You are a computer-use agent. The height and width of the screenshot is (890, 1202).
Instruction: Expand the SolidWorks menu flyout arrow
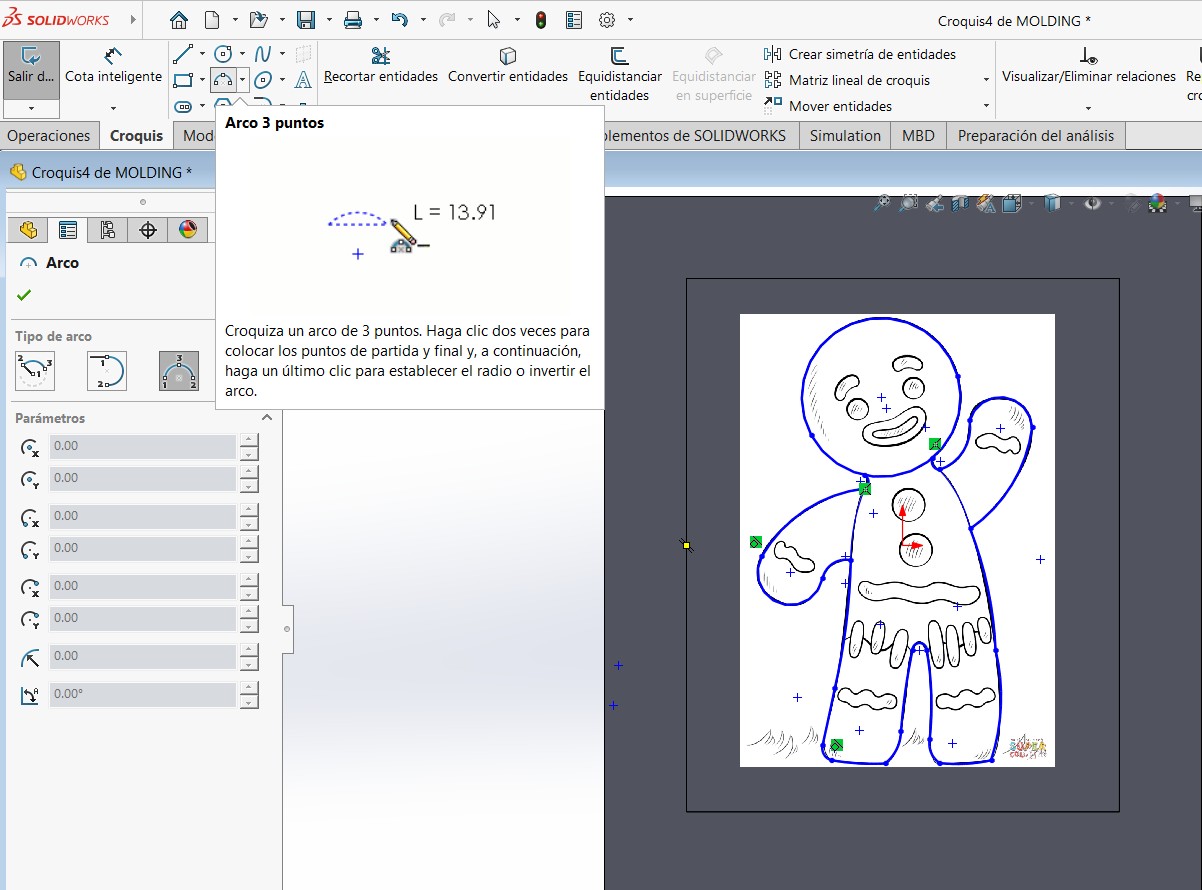click(x=133, y=20)
